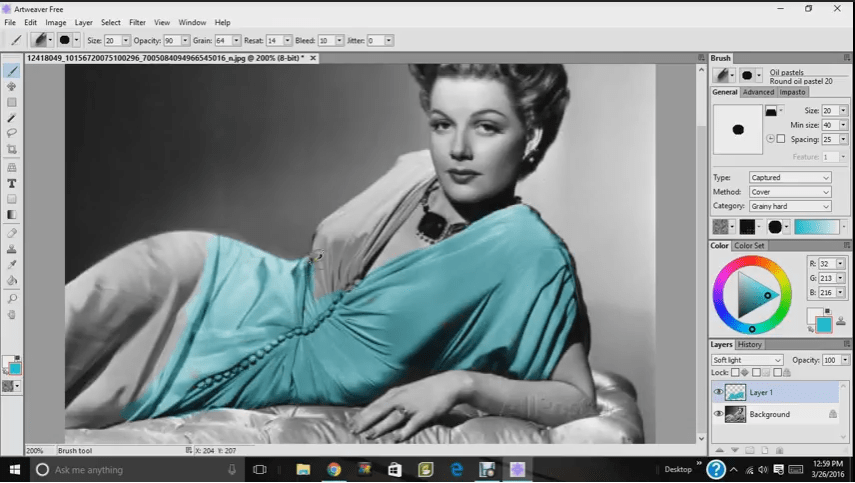Expand the brush Method dropdown
The height and width of the screenshot is (483, 855).
(789, 192)
